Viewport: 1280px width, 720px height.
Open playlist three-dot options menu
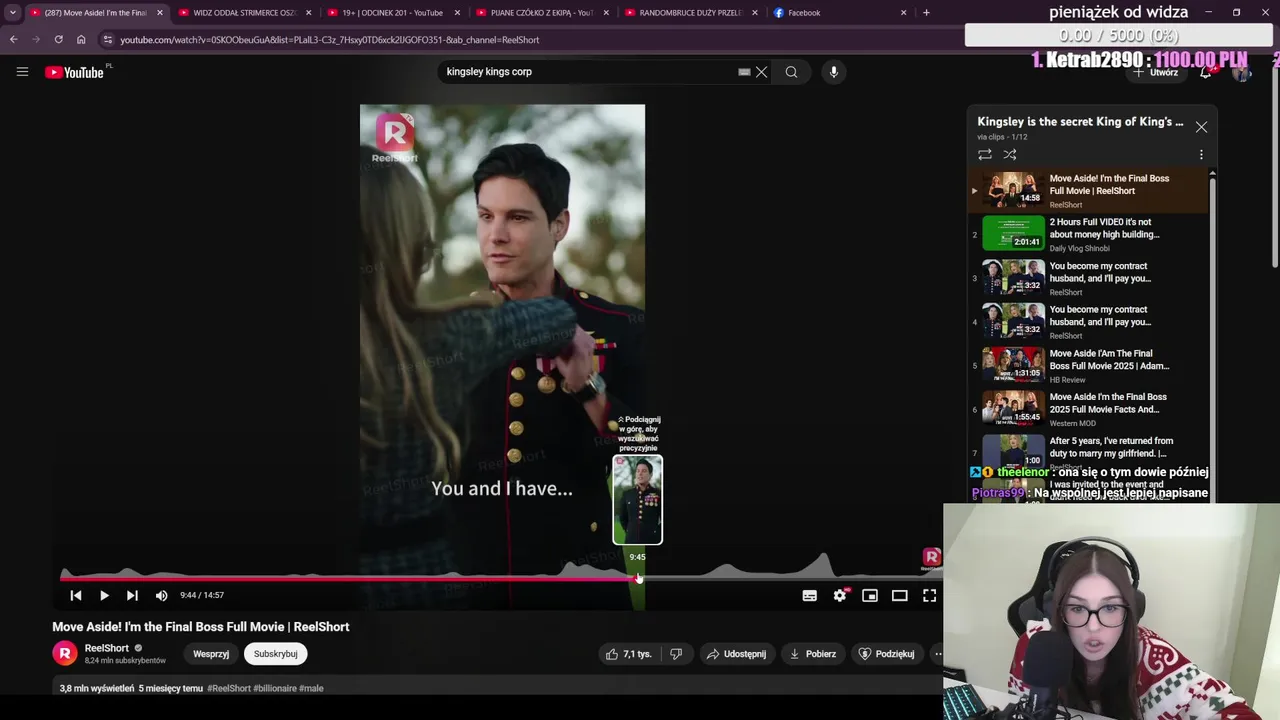1201,155
